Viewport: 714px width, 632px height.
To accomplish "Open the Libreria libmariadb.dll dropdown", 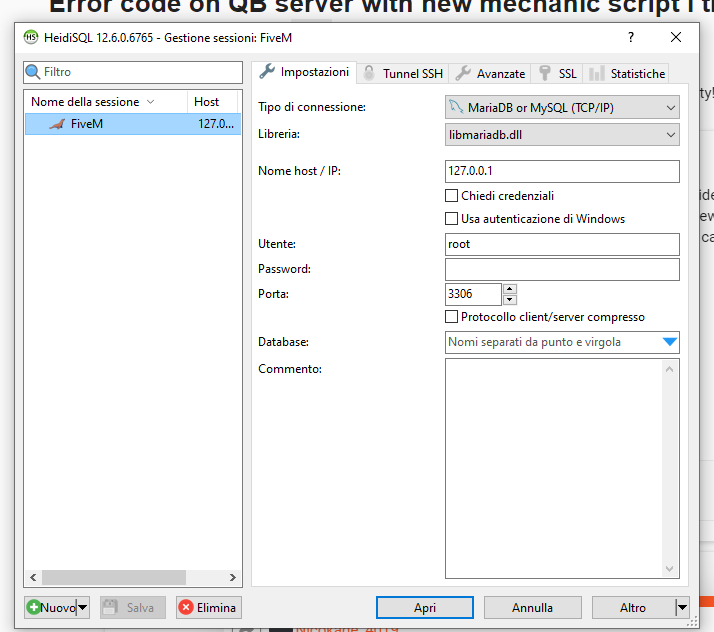I will tap(562, 135).
